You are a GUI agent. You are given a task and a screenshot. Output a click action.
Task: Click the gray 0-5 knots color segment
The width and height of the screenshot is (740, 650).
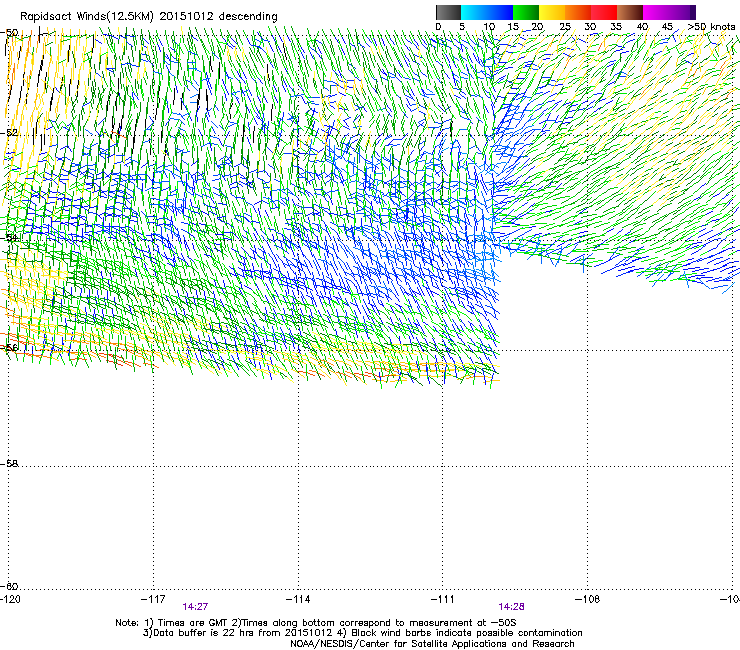click(x=448, y=12)
